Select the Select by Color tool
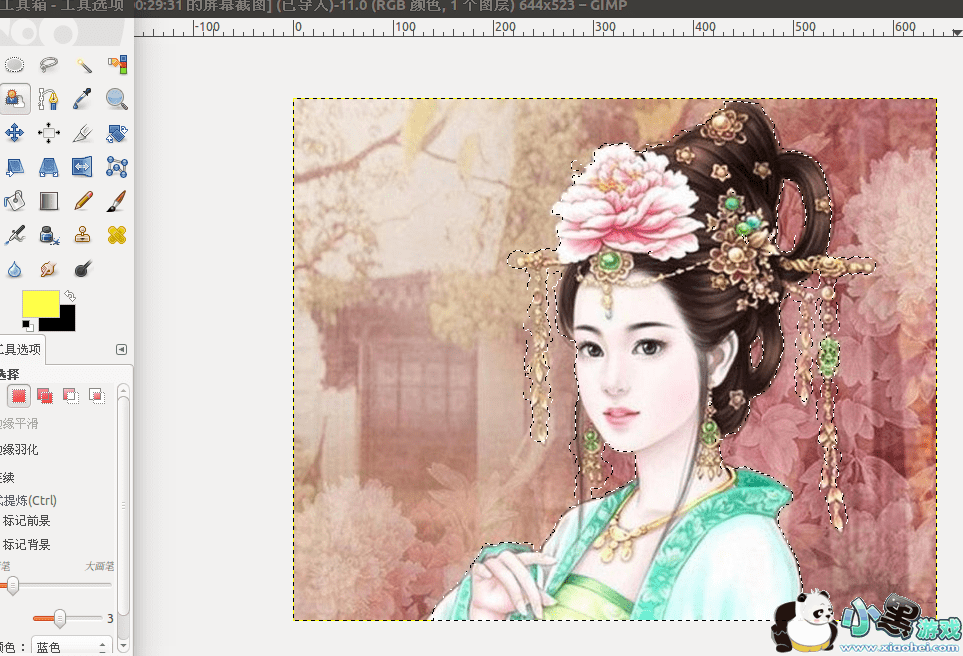963x656 pixels. [x=117, y=64]
